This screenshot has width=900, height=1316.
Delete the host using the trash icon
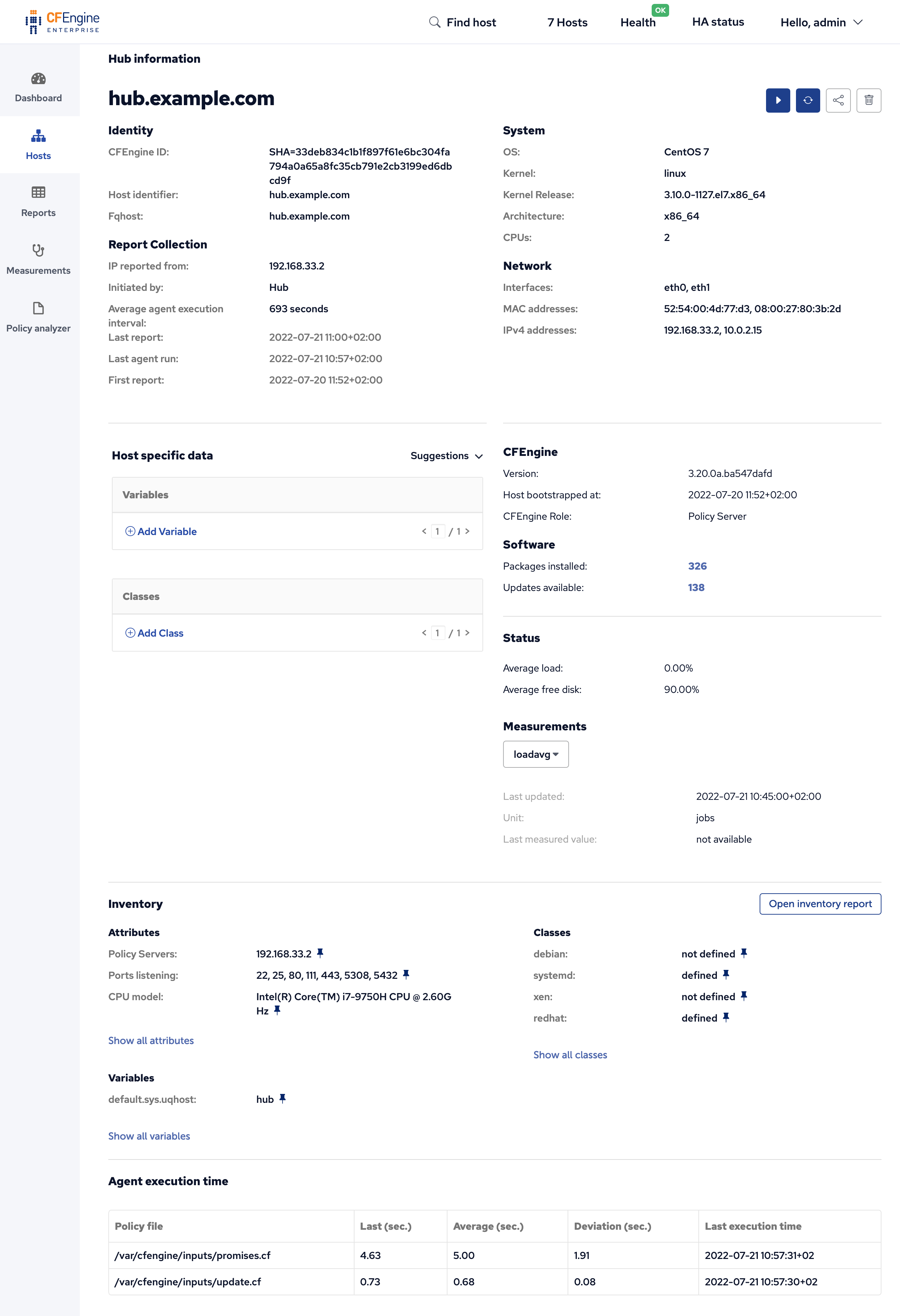point(869,100)
